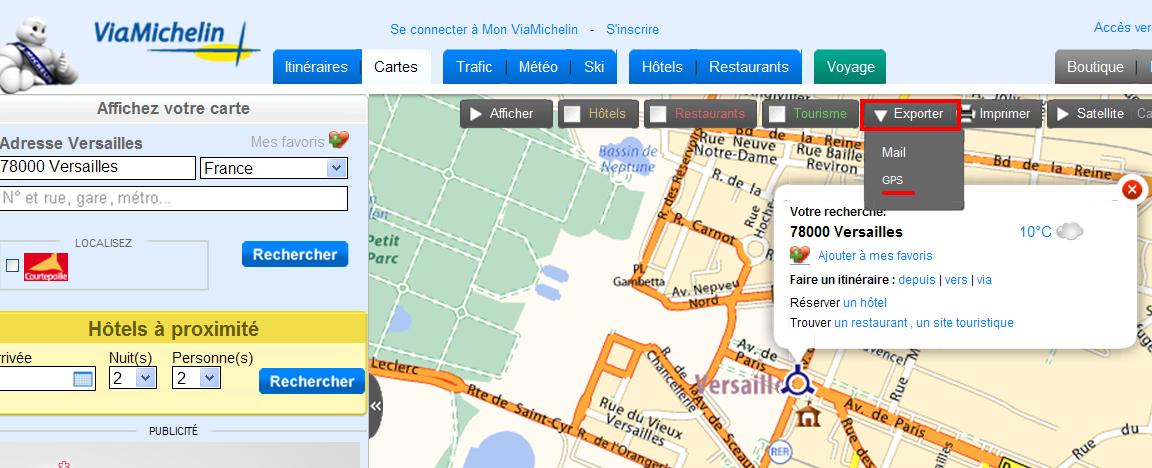Click the printer icon for Imprimer
The height and width of the screenshot is (468, 1152).
pos(968,114)
